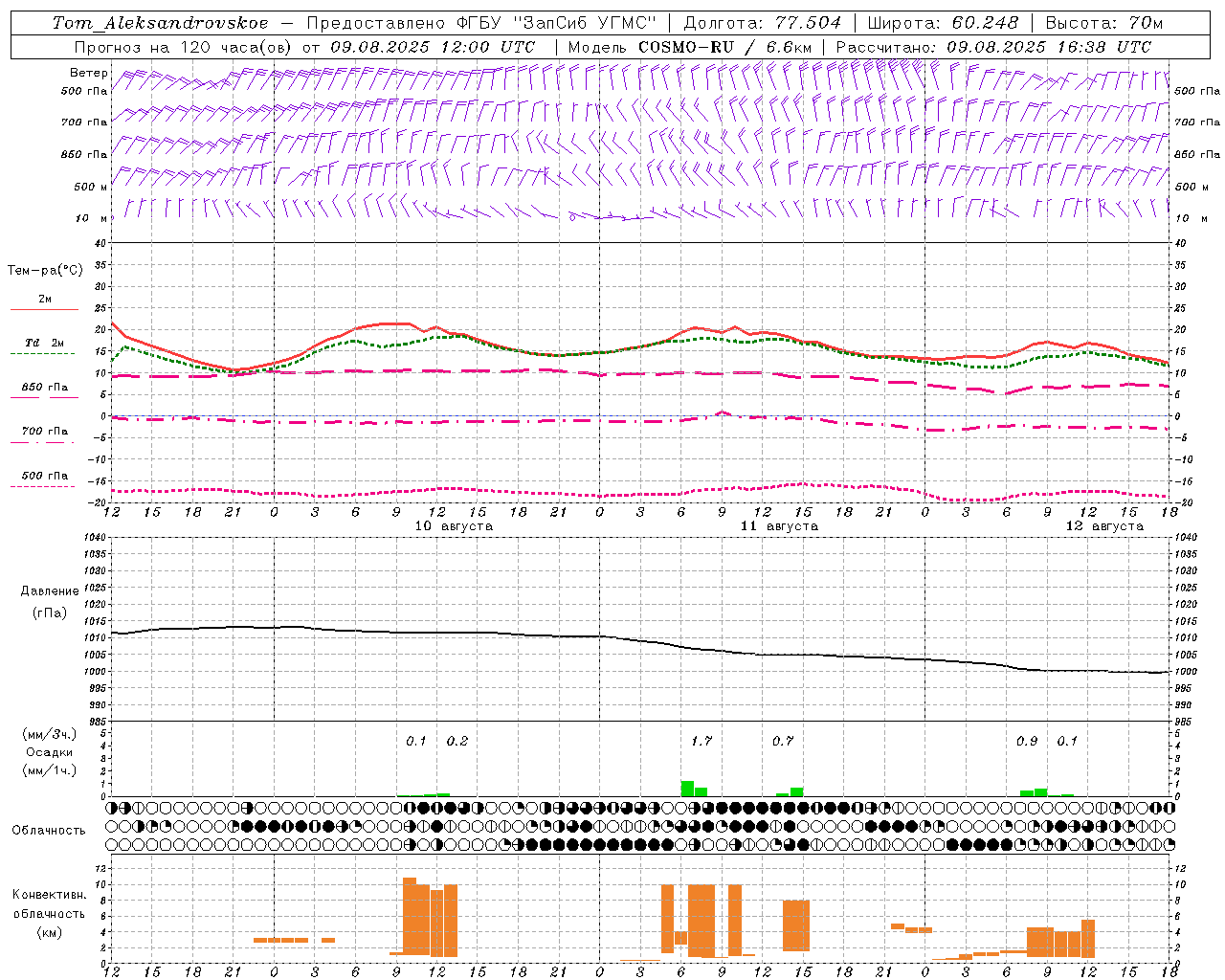Select the Td 2м dew point legend entry
The height and width of the screenshot is (980, 1225).
(44, 347)
